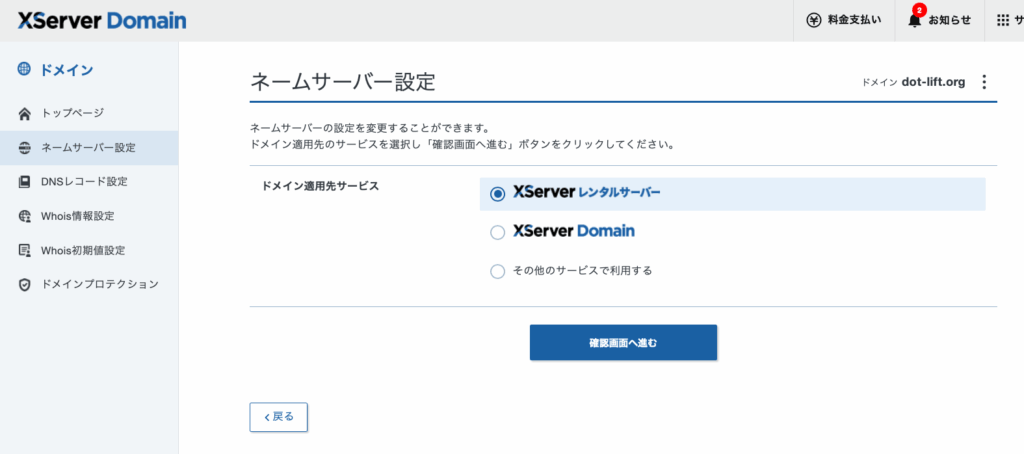Screen dimensions: 1024x454
Task: Click the 確認画面へ進む button
Action: point(623,342)
